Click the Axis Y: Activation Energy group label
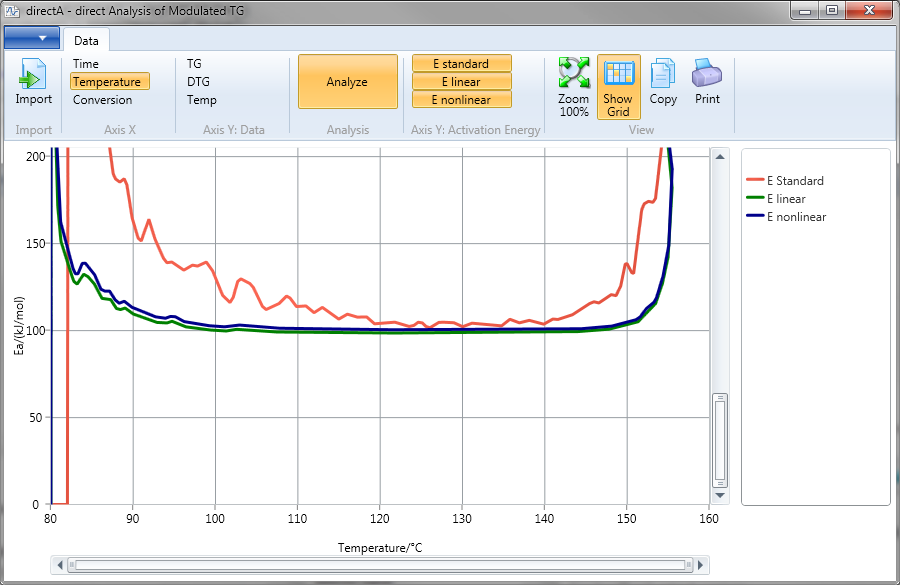Image resolution: width=900 pixels, height=585 pixels. coord(476,130)
